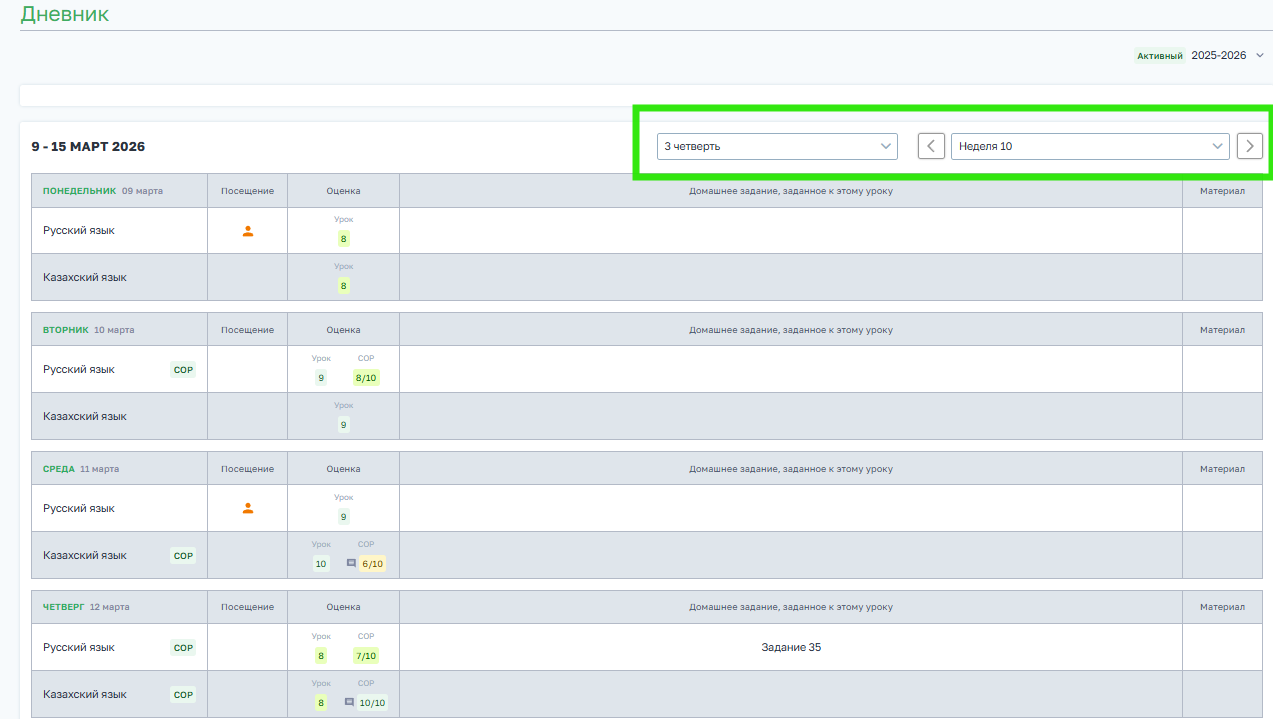1273x719 pixels.
Task: Click the 10/10 СОР grade on Thursday
Action: click(x=372, y=703)
